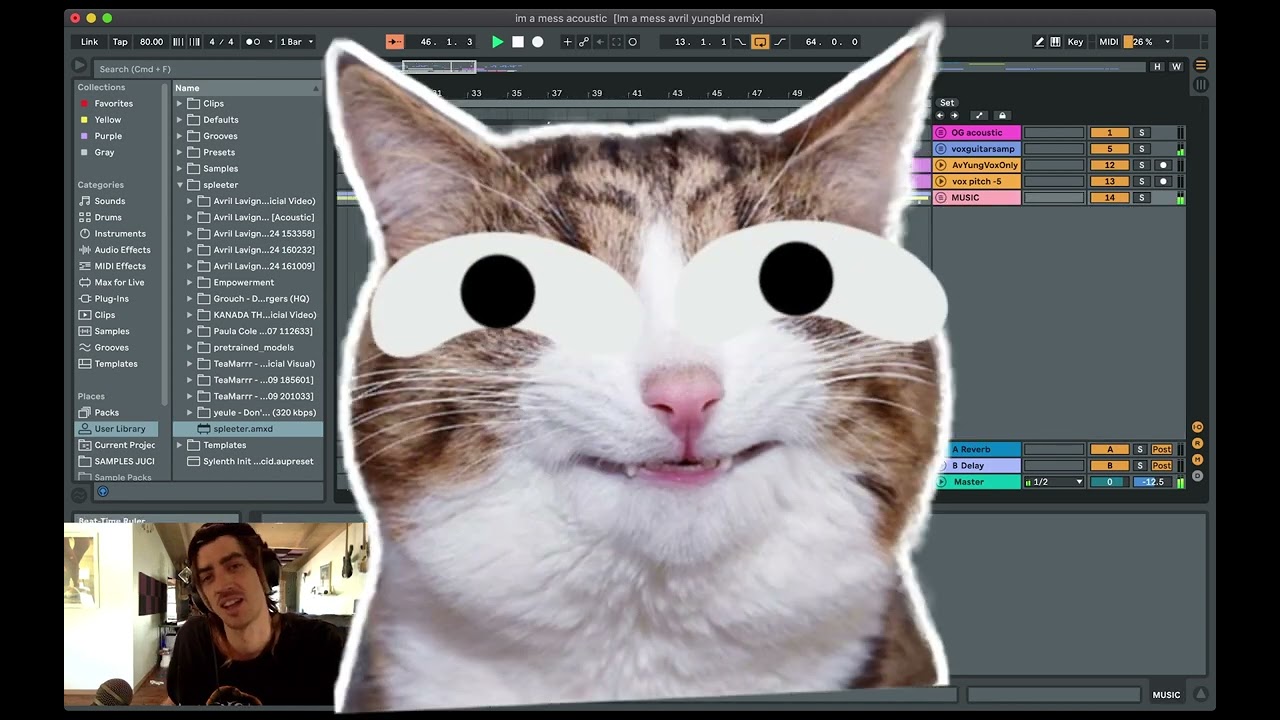Select the Gray collection

[104, 152]
